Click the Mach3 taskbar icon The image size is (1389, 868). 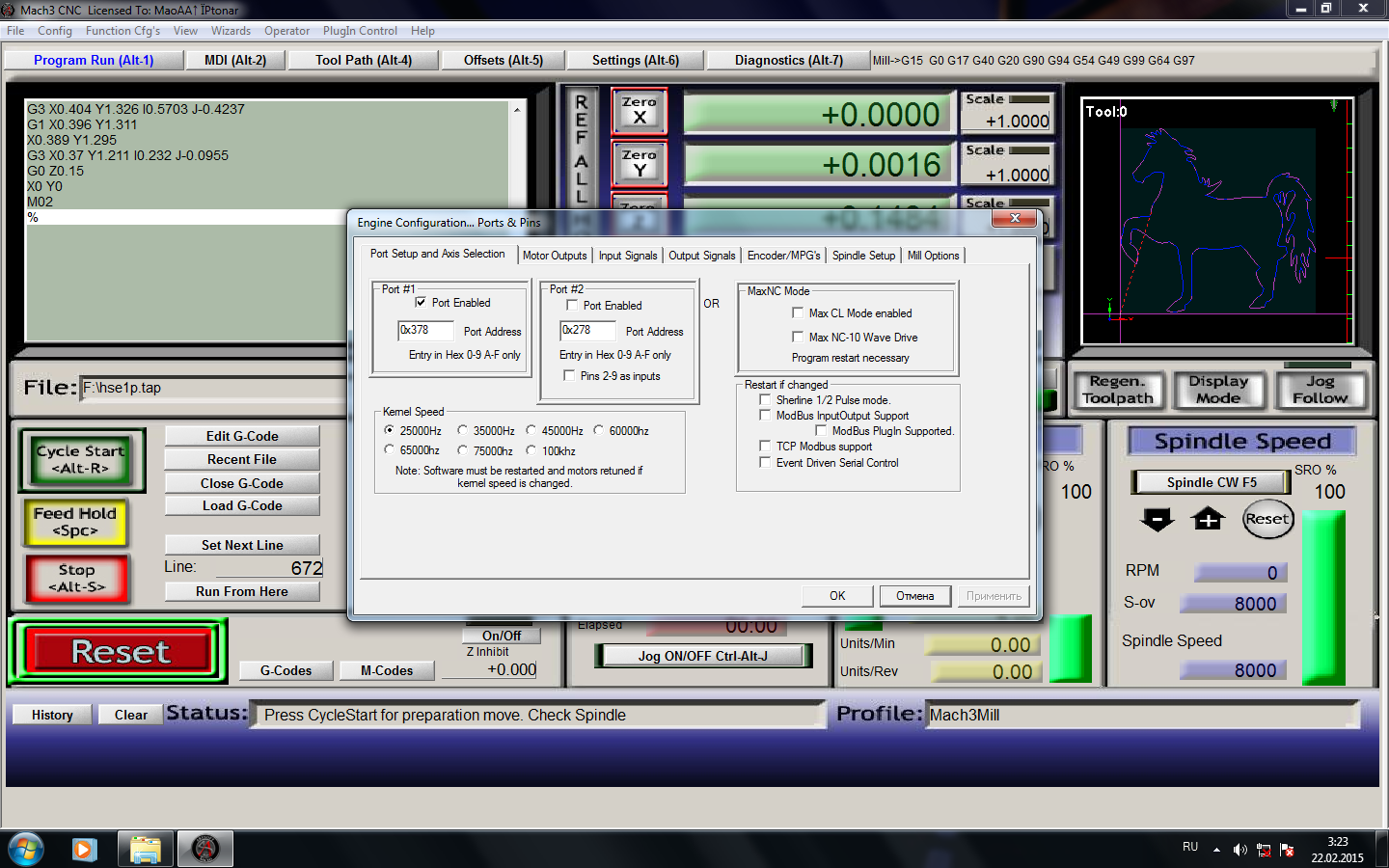point(205,849)
